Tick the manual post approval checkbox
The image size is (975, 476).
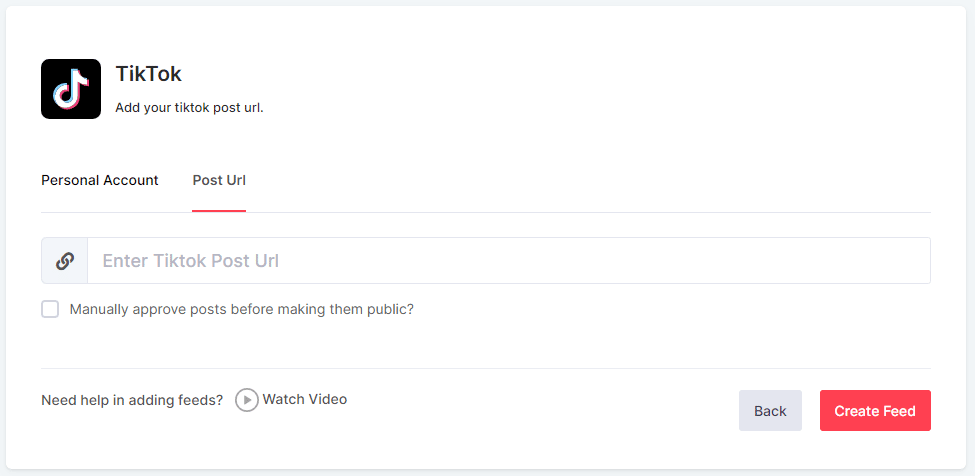coord(50,309)
